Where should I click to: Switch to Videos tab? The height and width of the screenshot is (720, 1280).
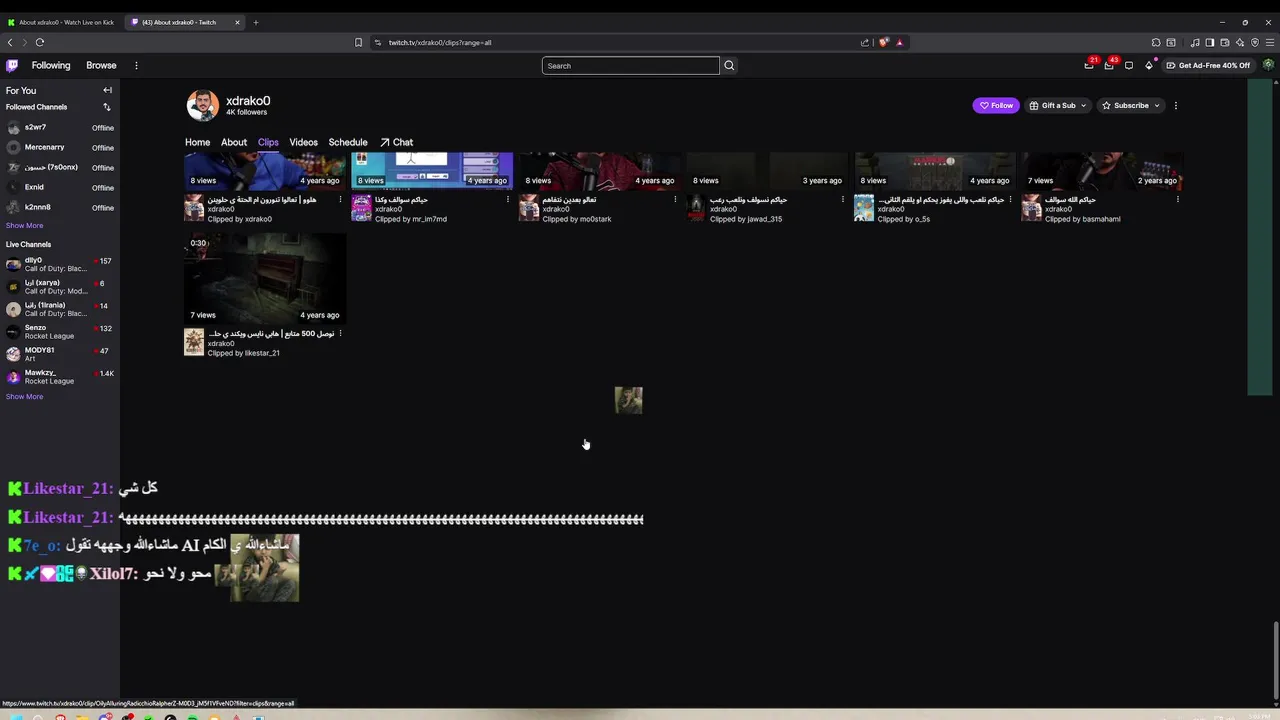(303, 142)
